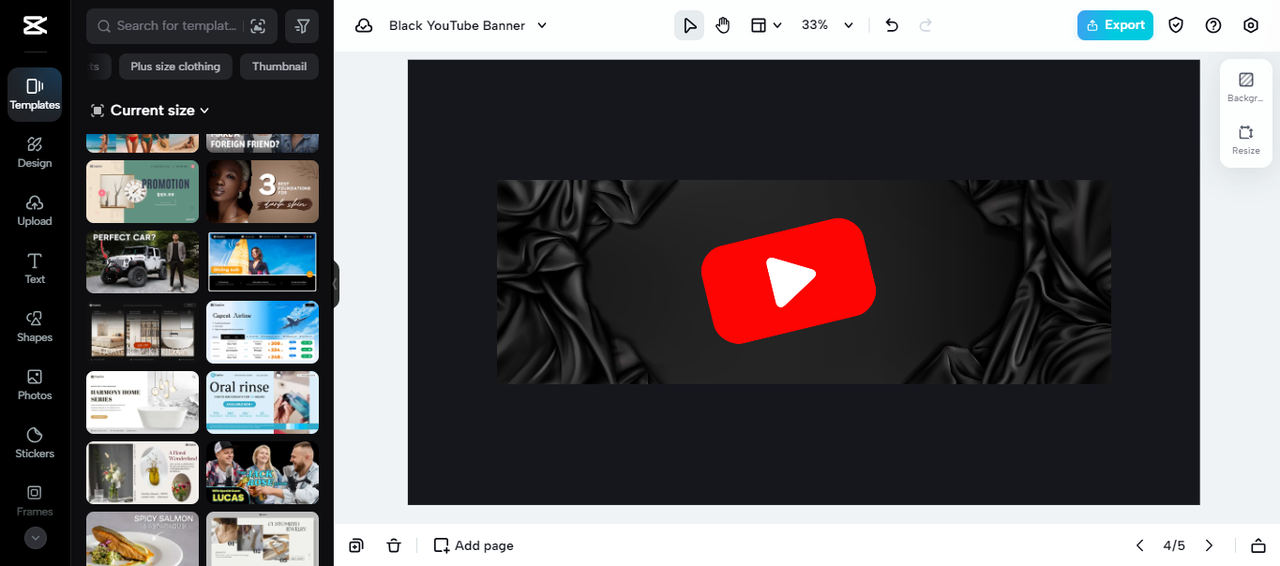Open the shield privacy icon
This screenshot has width=1280, height=566.
[x=1176, y=25]
